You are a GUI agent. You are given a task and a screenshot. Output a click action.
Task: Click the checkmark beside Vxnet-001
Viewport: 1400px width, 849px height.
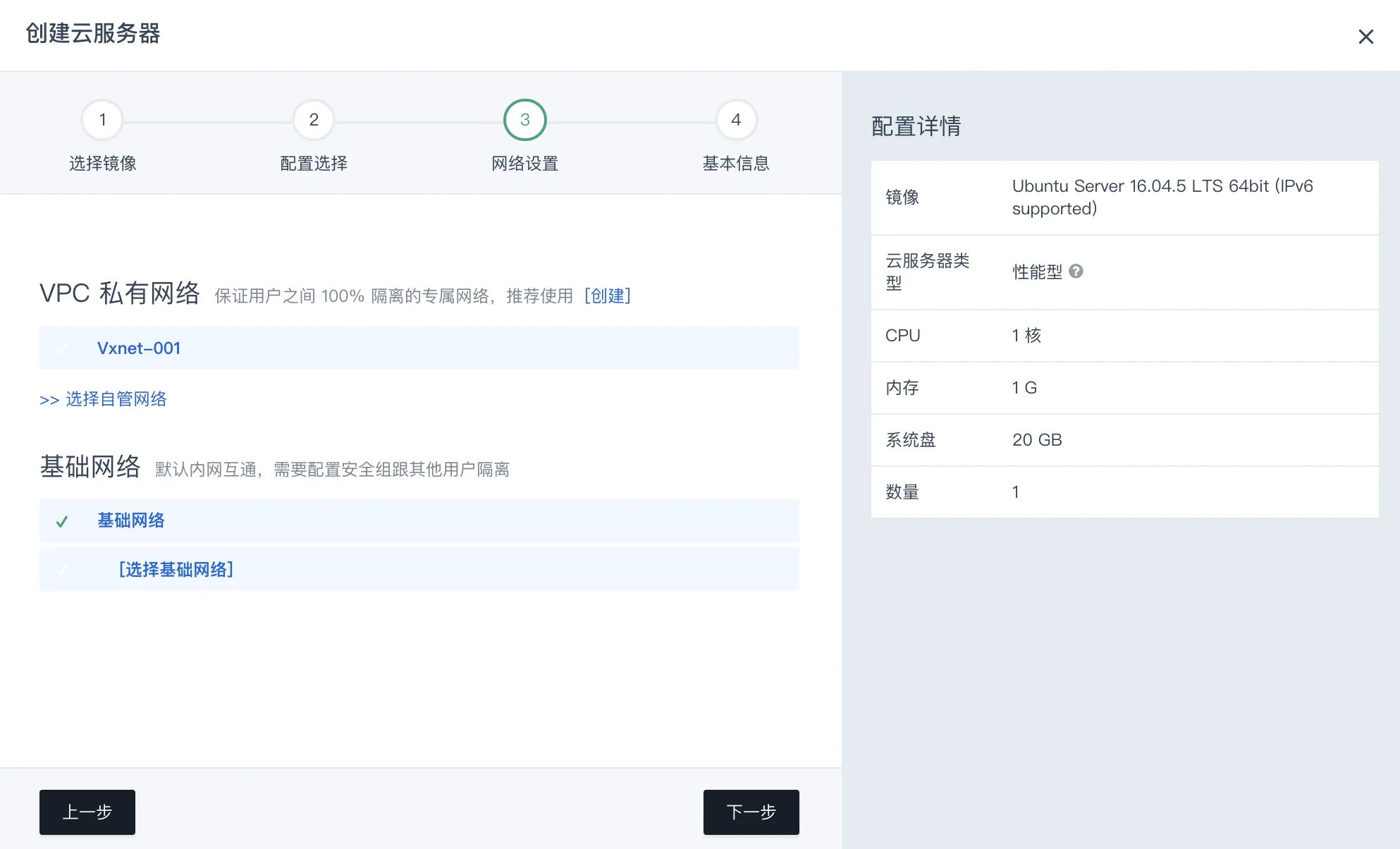pos(61,348)
